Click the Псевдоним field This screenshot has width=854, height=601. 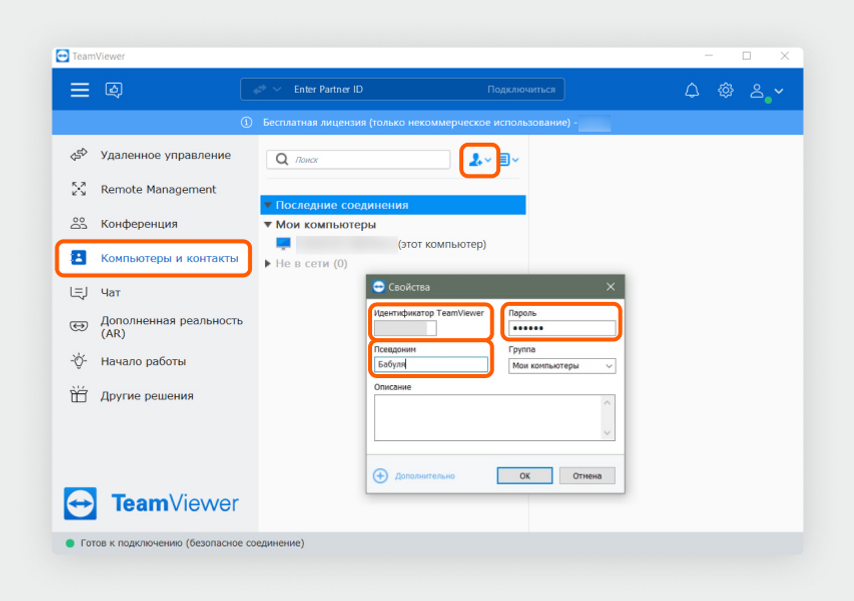click(x=431, y=365)
